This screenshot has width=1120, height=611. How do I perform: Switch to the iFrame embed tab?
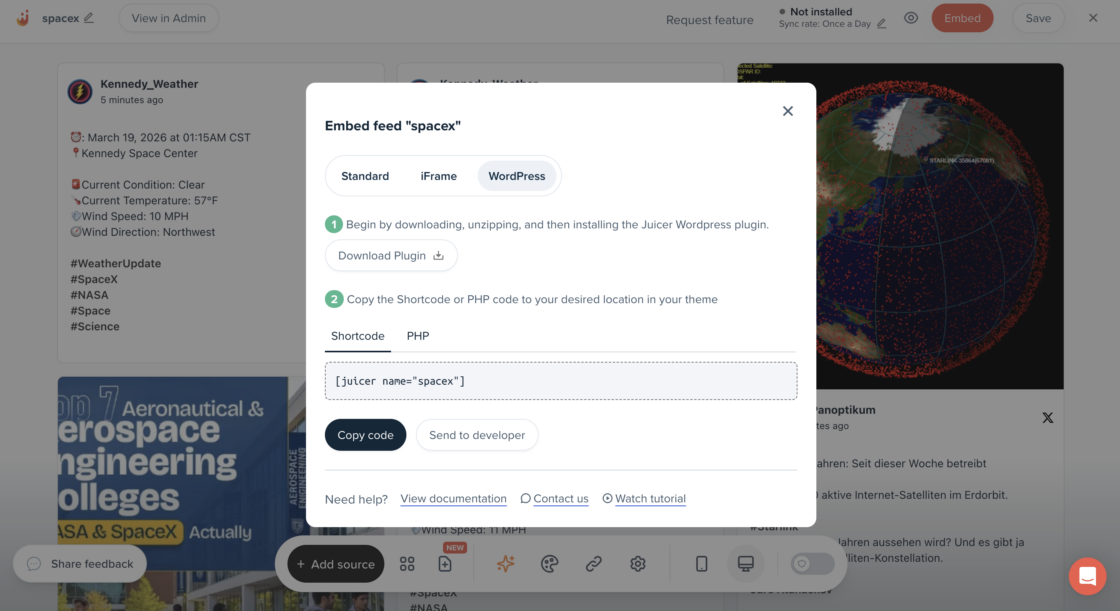click(438, 176)
